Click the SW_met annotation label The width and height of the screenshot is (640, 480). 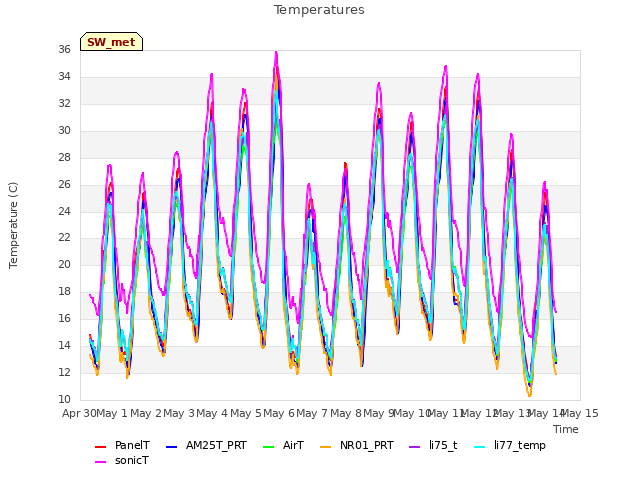tap(111, 42)
